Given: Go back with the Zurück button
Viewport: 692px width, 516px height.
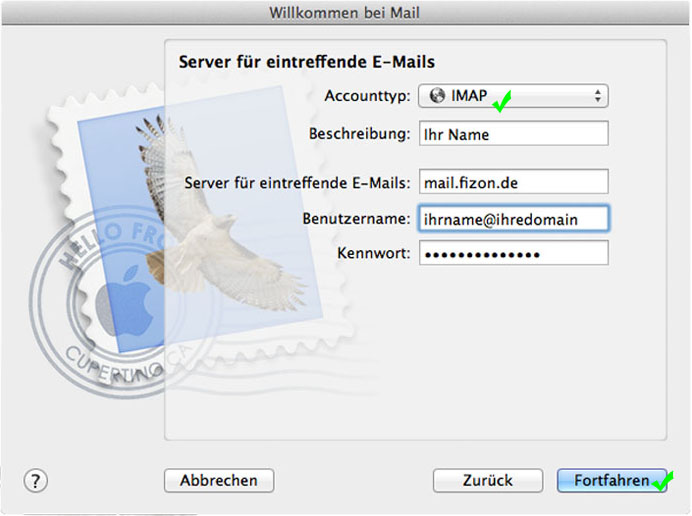Looking at the screenshot, I should click(488, 480).
